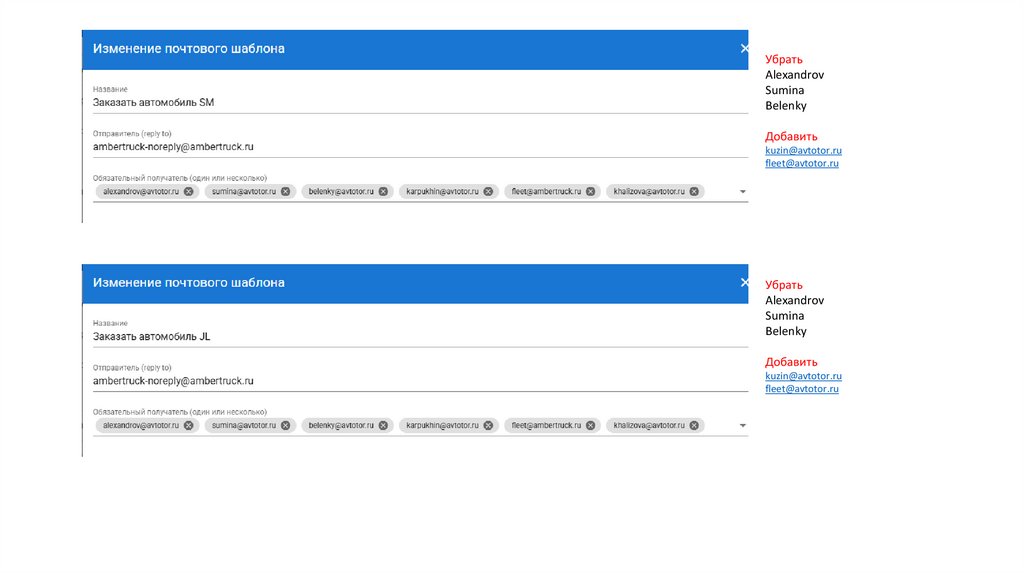Viewport: 1024px width, 574px height.
Task: Close the SM template dialog
Action: tap(744, 48)
